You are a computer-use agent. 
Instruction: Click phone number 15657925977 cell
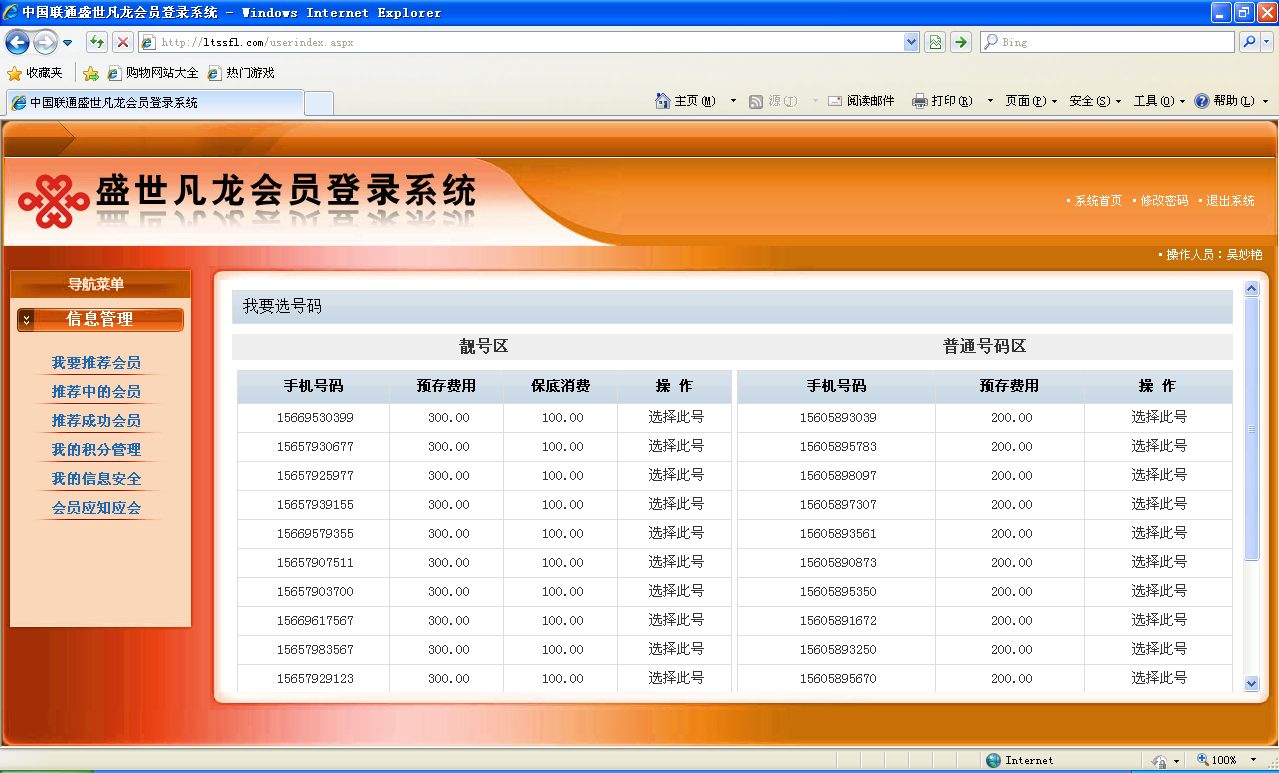315,475
